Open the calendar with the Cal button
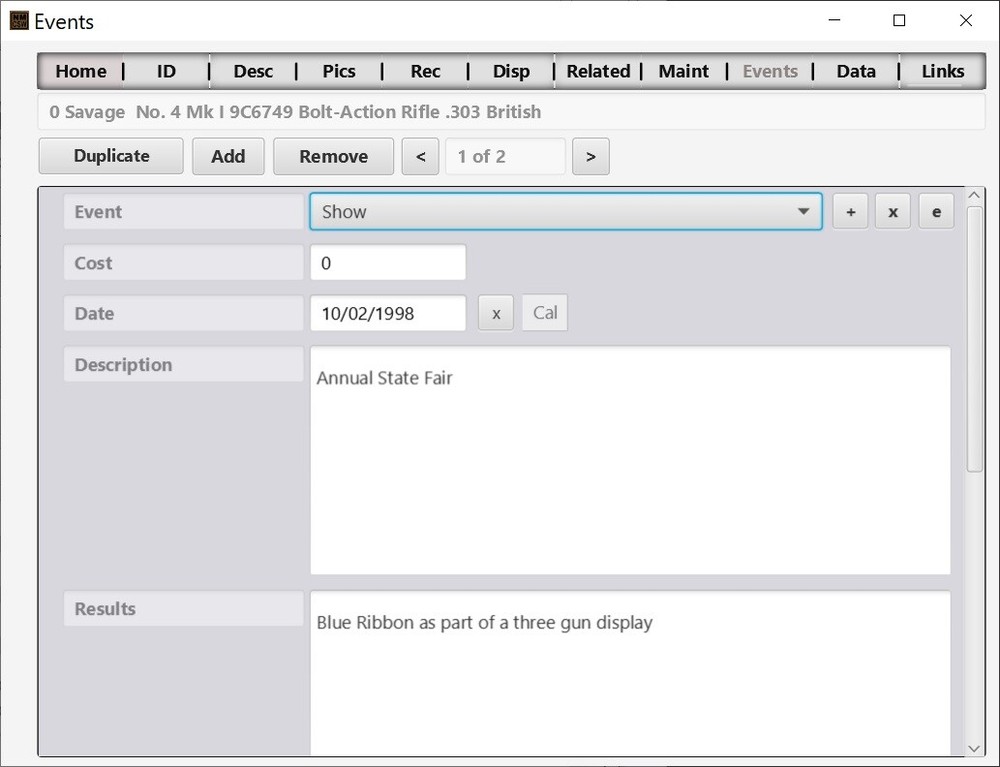 pyautogui.click(x=544, y=312)
